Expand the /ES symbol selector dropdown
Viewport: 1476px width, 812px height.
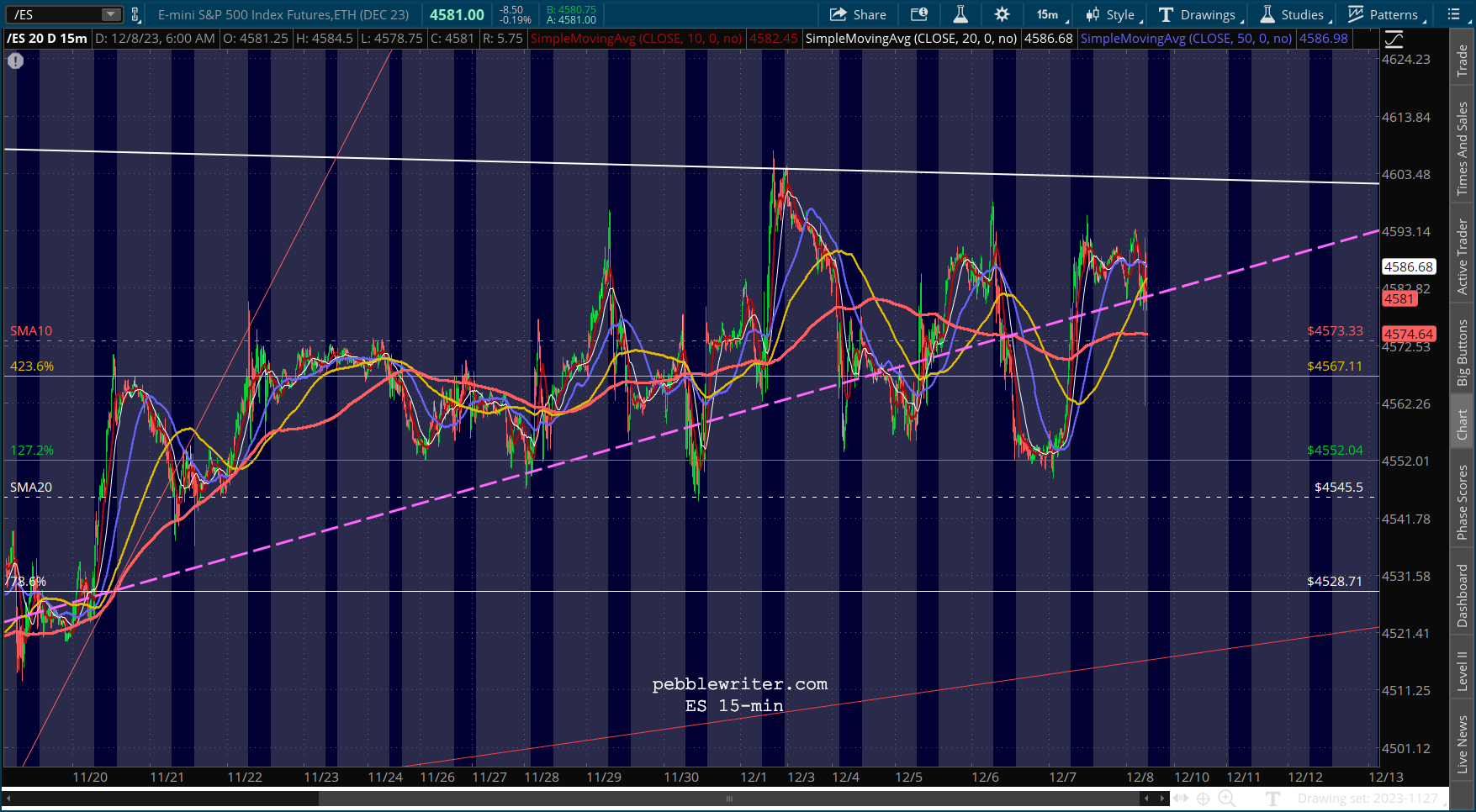coord(111,14)
